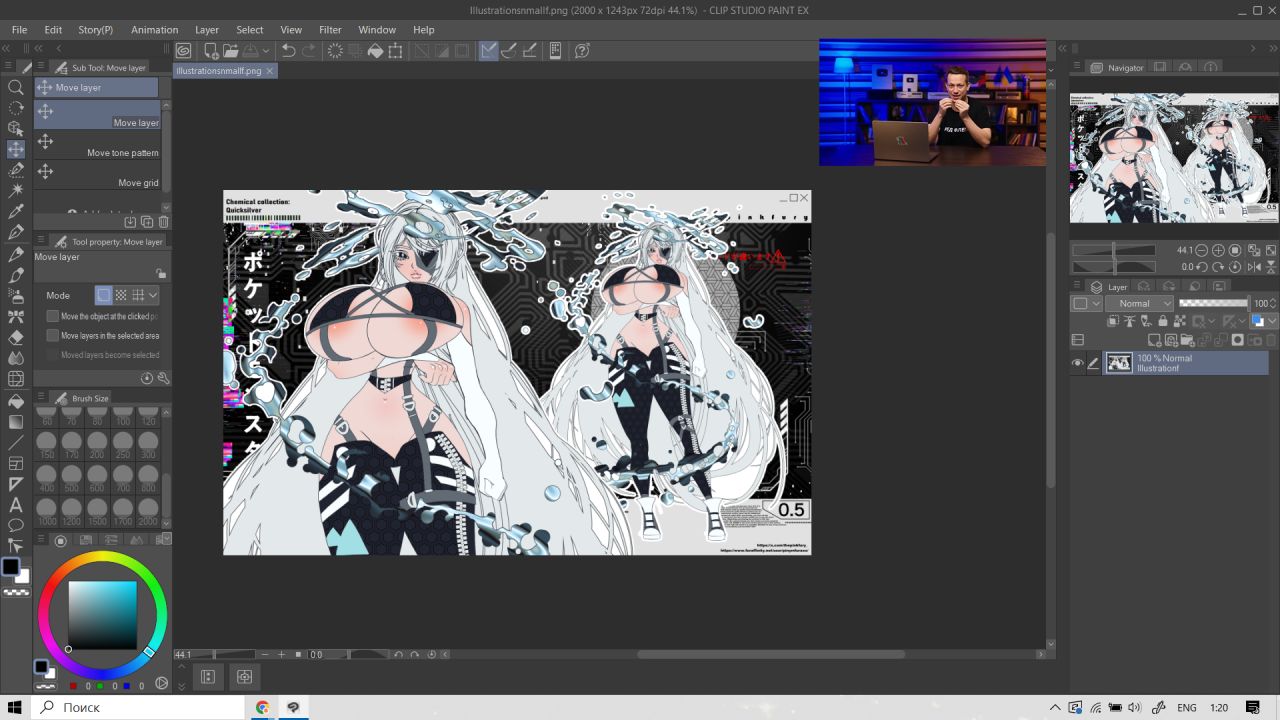Open Clip Studio launcher icon
Screen dimensions: 1280x720
(184, 51)
